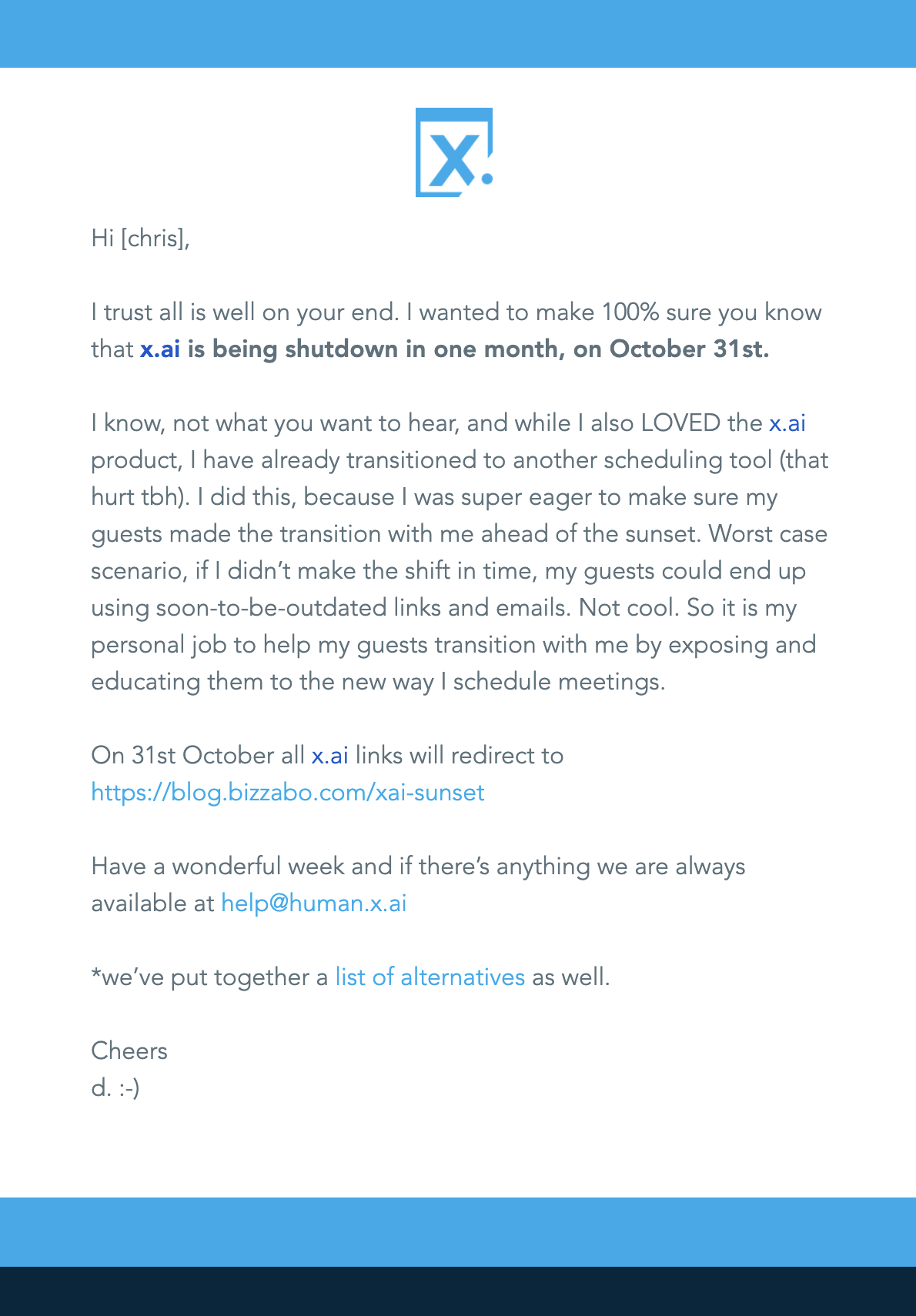Click the "Hi [chris]," greeting line
The width and height of the screenshot is (916, 1316).
141,239
